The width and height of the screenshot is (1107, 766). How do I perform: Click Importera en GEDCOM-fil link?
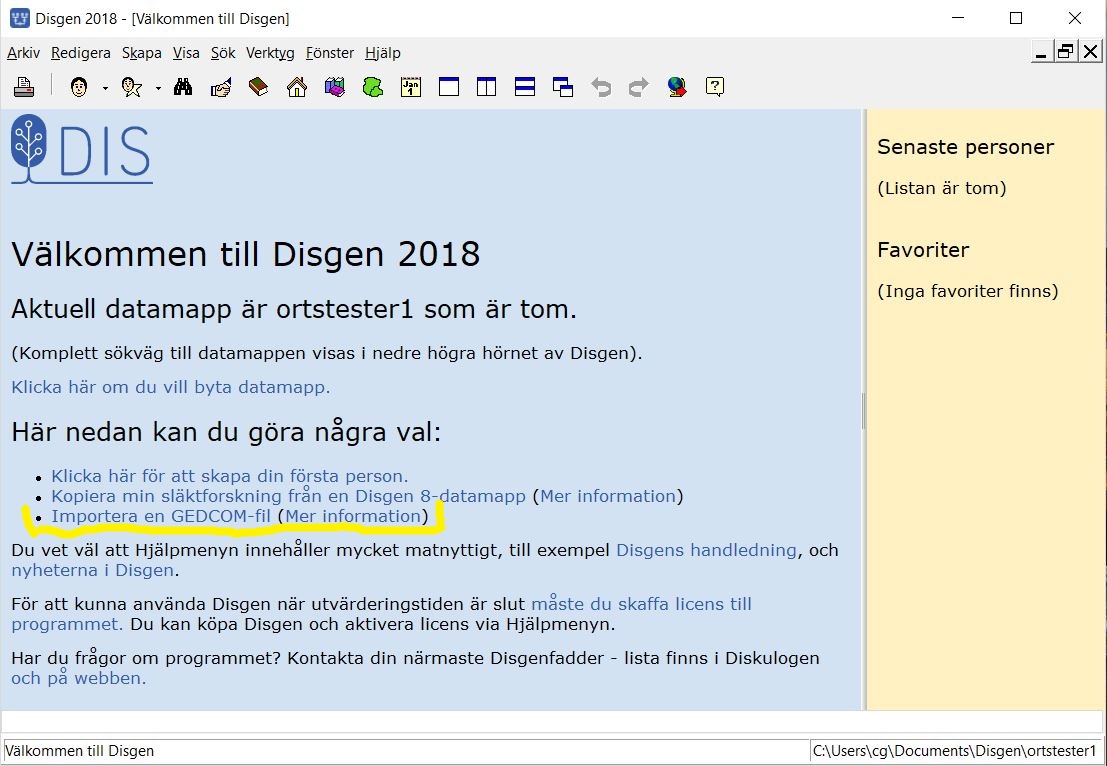point(161,516)
